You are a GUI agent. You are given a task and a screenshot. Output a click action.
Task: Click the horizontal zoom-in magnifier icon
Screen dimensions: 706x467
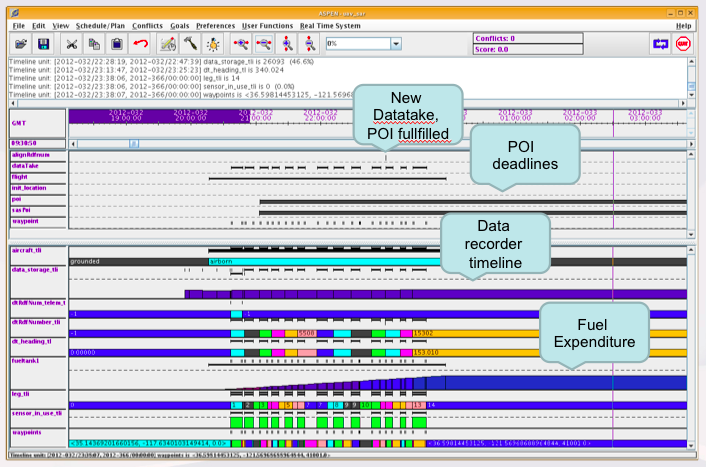(x=241, y=44)
